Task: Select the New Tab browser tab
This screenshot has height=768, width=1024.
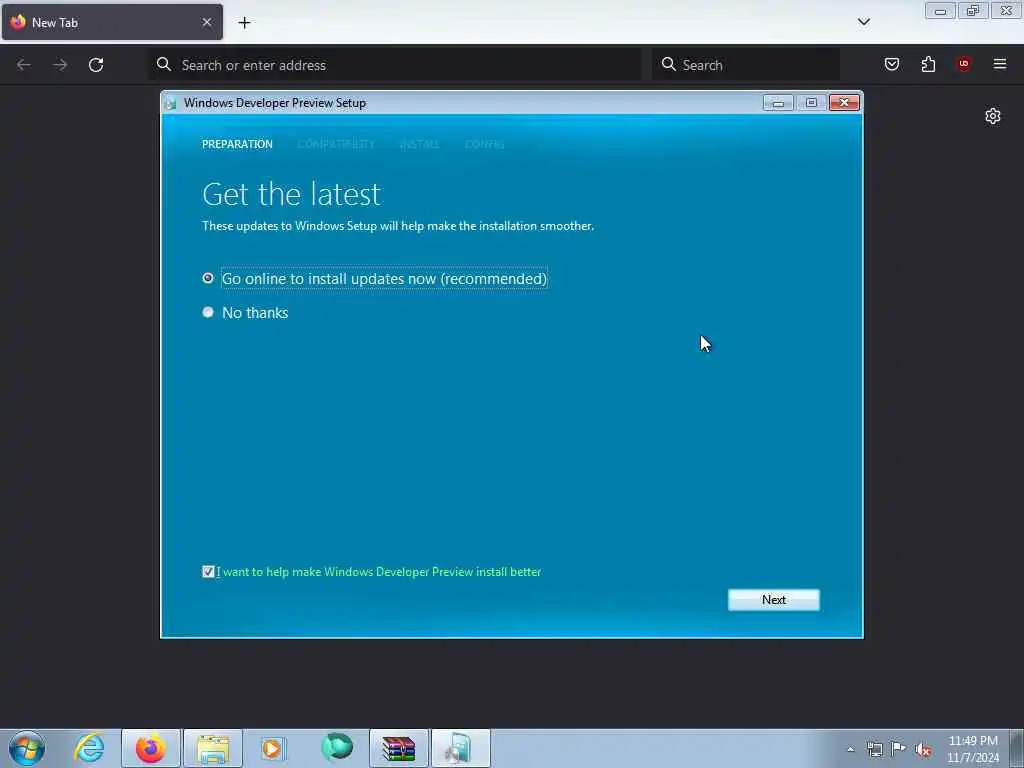Action: click(x=112, y=22)
